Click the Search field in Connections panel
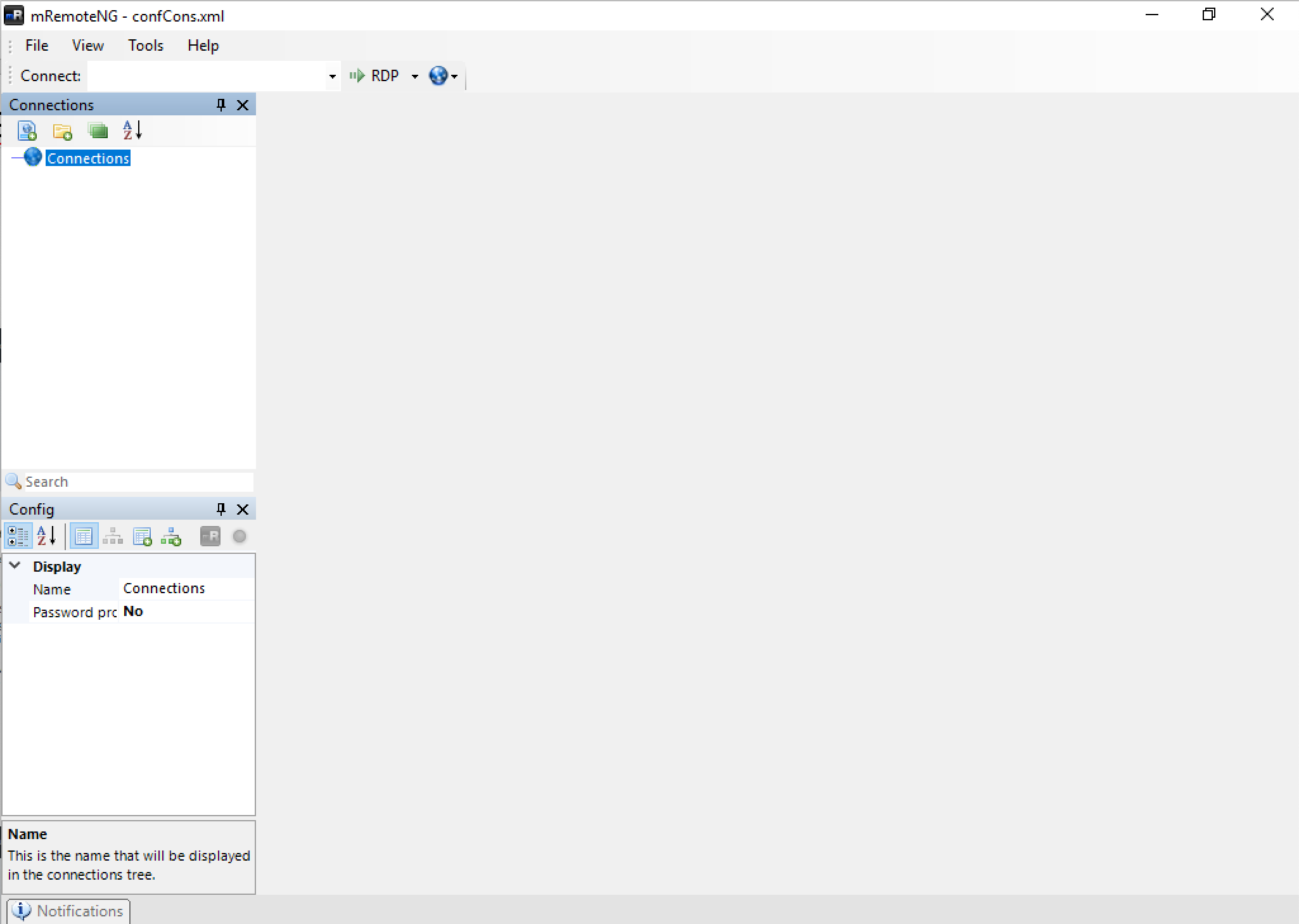 point(138,482)
